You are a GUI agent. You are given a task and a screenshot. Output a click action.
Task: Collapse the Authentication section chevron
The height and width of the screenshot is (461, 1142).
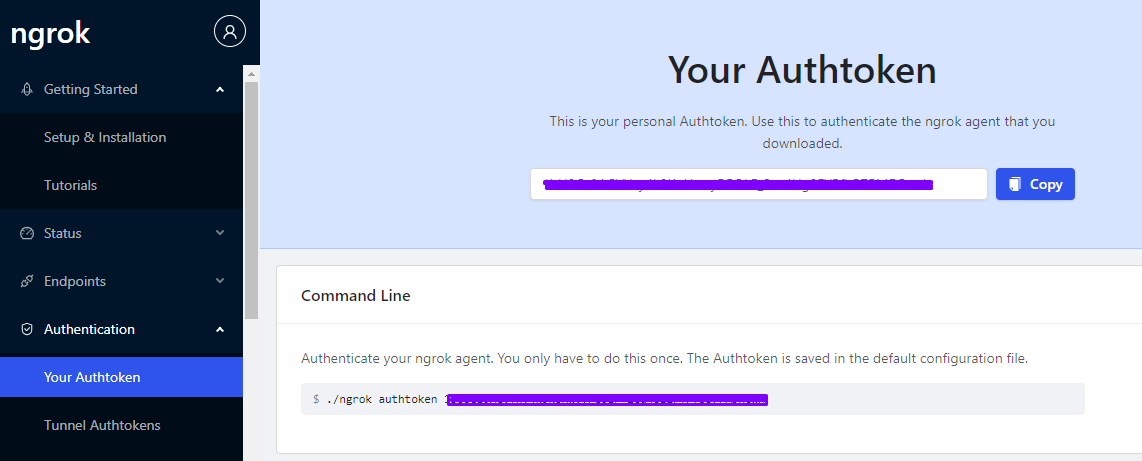[220, 329]
